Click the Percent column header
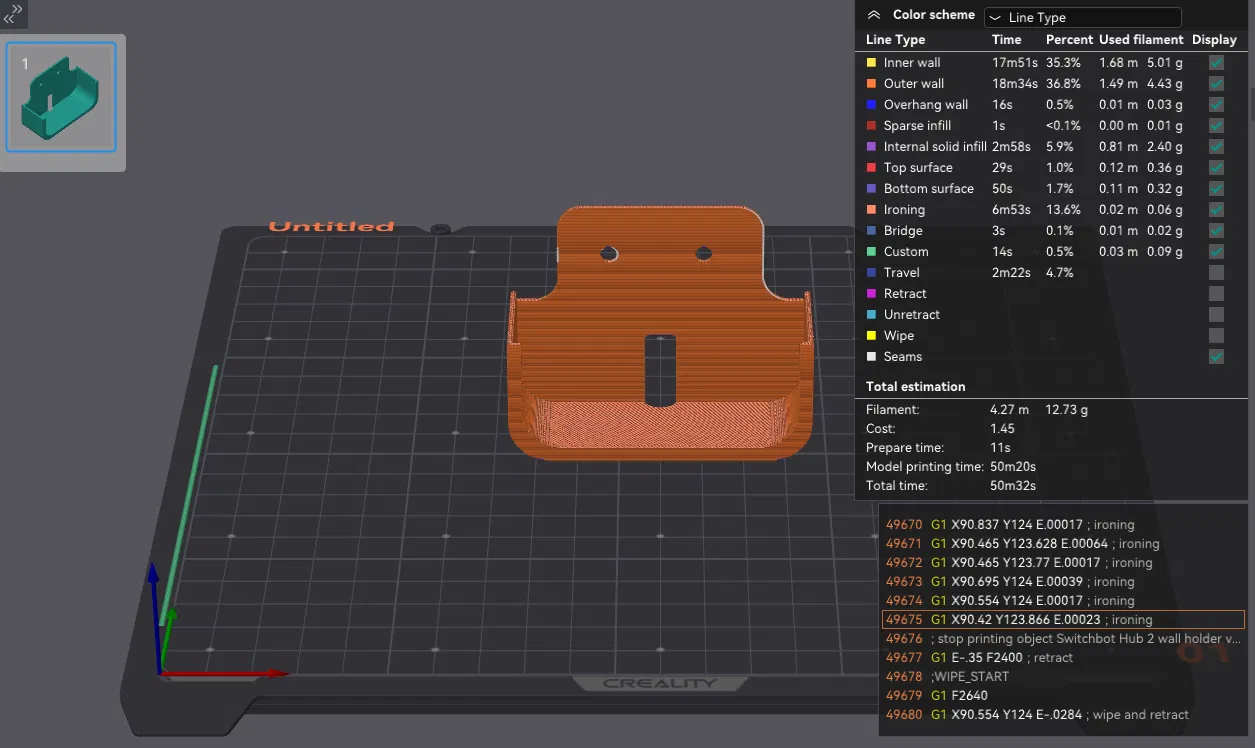 [1069, 40]
